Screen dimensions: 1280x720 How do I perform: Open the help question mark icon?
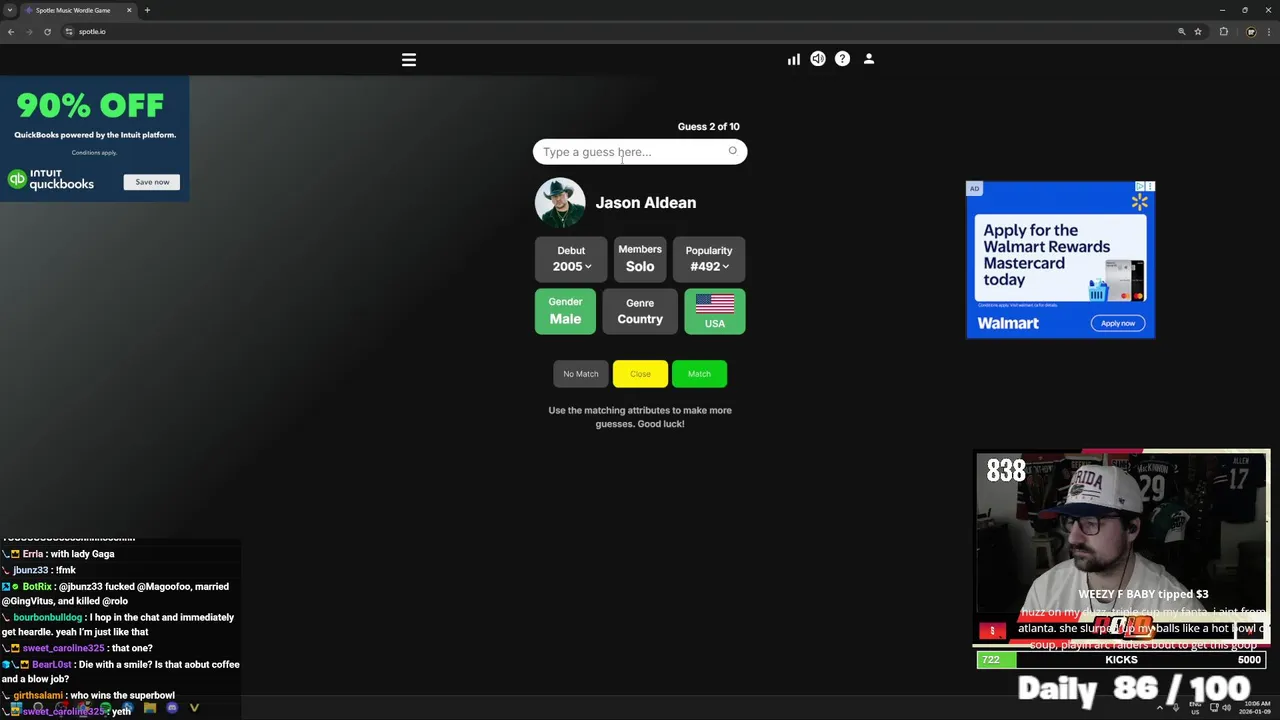tap(843, 59)
